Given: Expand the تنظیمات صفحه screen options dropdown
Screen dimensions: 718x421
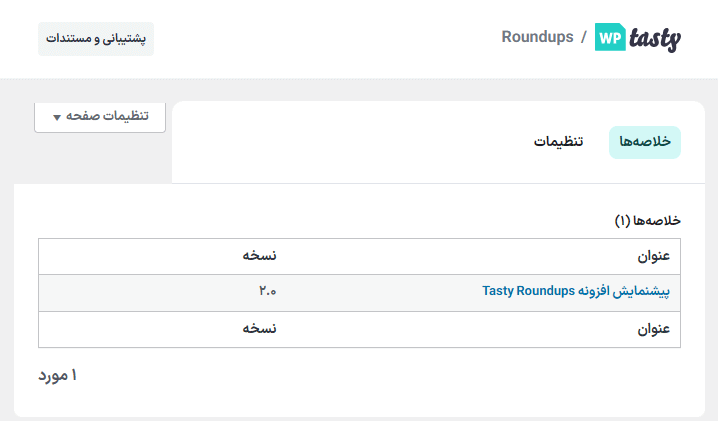Looking at the screenshot, I should pyautogui.click(x=100, y=116).
